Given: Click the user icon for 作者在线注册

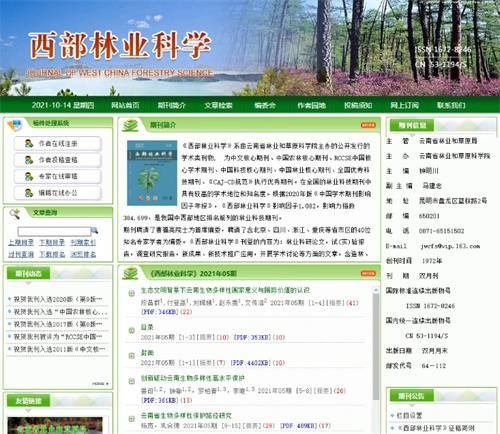Looking at the screenshot, I should pos(29,144).
